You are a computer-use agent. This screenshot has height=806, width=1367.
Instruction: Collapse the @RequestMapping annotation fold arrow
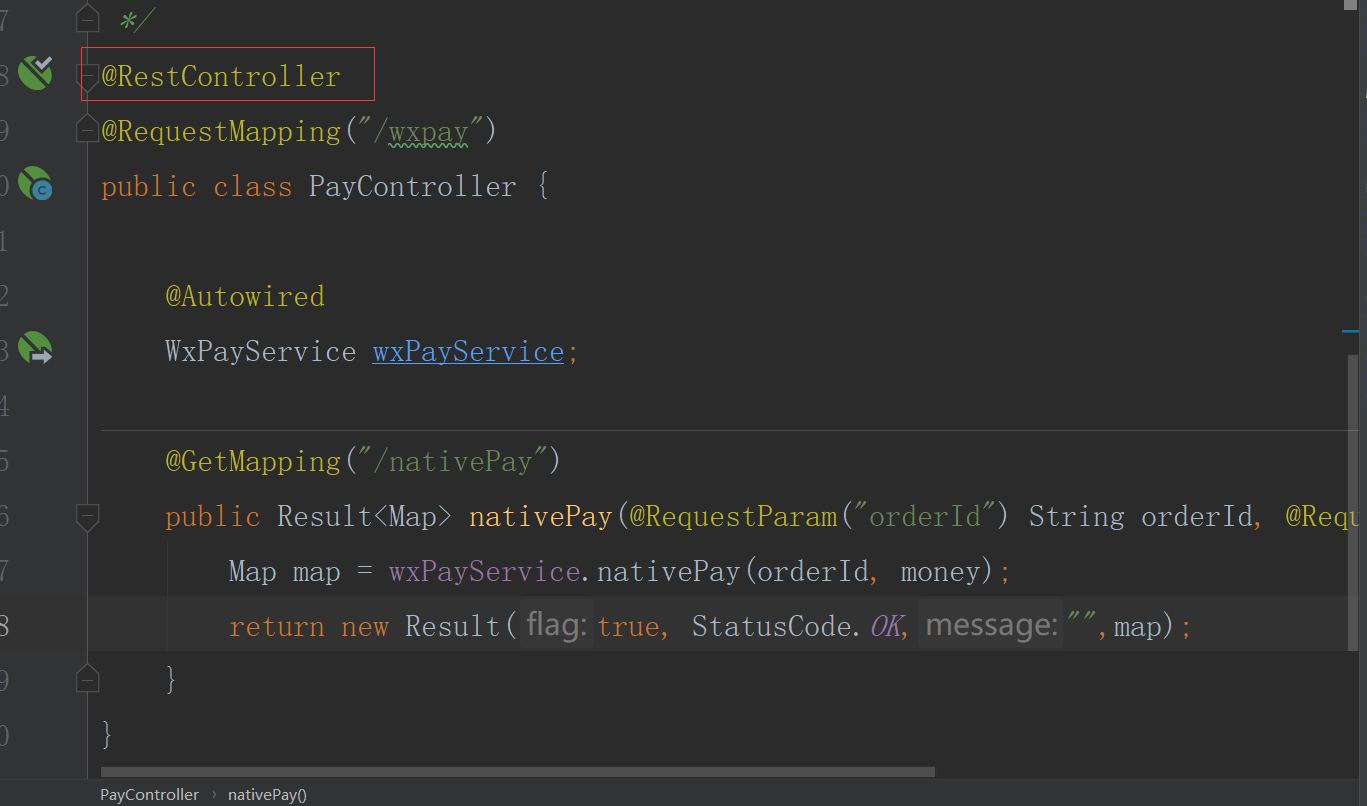pyautogui.click(x=87, y=128)
